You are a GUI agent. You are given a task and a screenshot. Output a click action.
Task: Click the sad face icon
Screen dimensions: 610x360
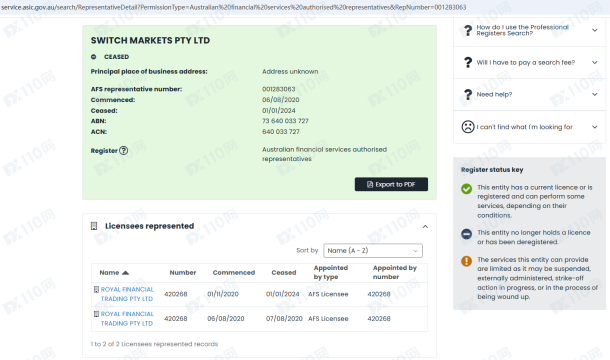coord(468,127)
